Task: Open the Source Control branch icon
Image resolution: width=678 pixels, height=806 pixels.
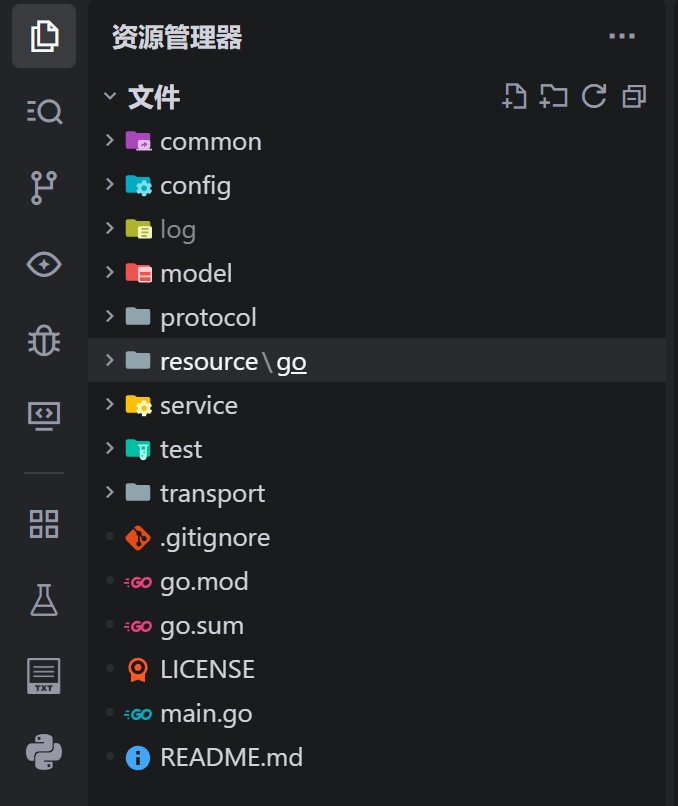Action: (44, 188)
